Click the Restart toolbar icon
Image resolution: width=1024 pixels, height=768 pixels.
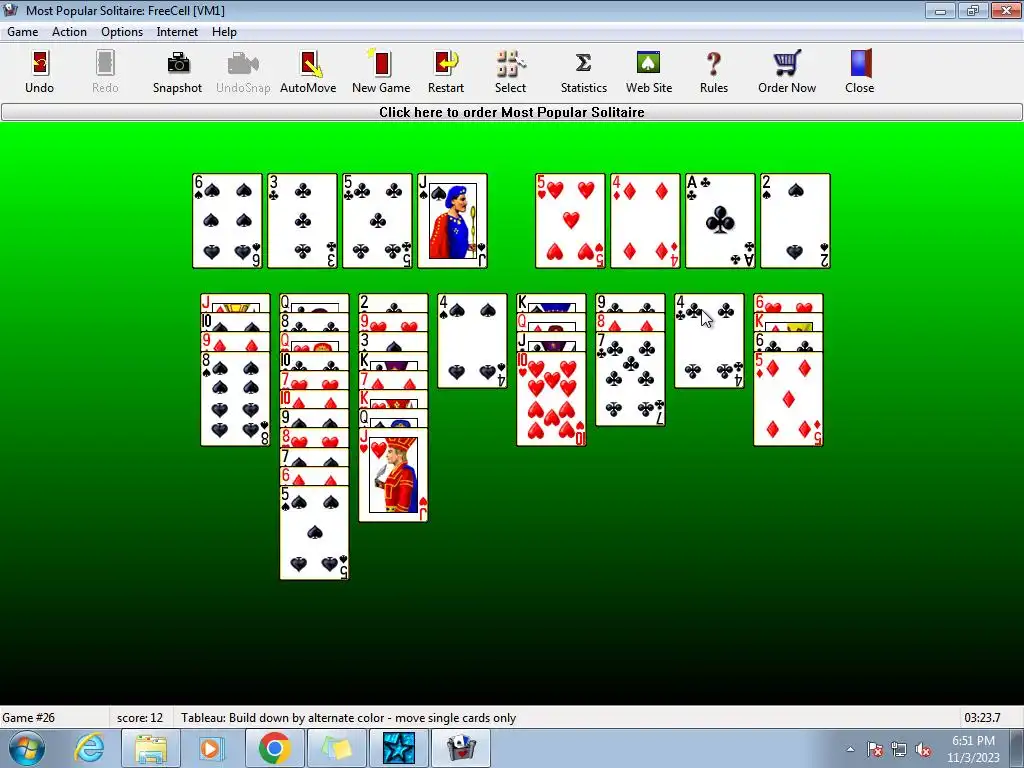[x=445, y=72]
